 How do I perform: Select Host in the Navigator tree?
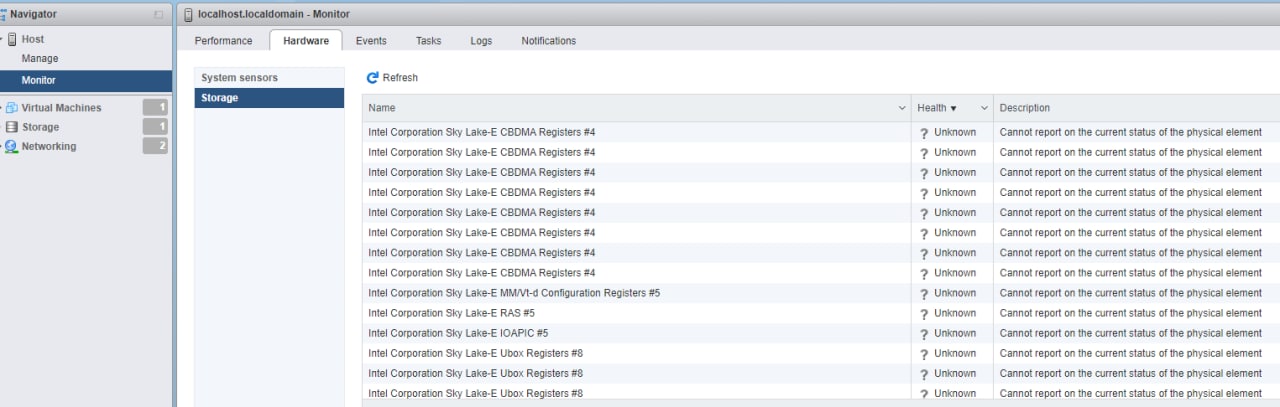(33, 39)
